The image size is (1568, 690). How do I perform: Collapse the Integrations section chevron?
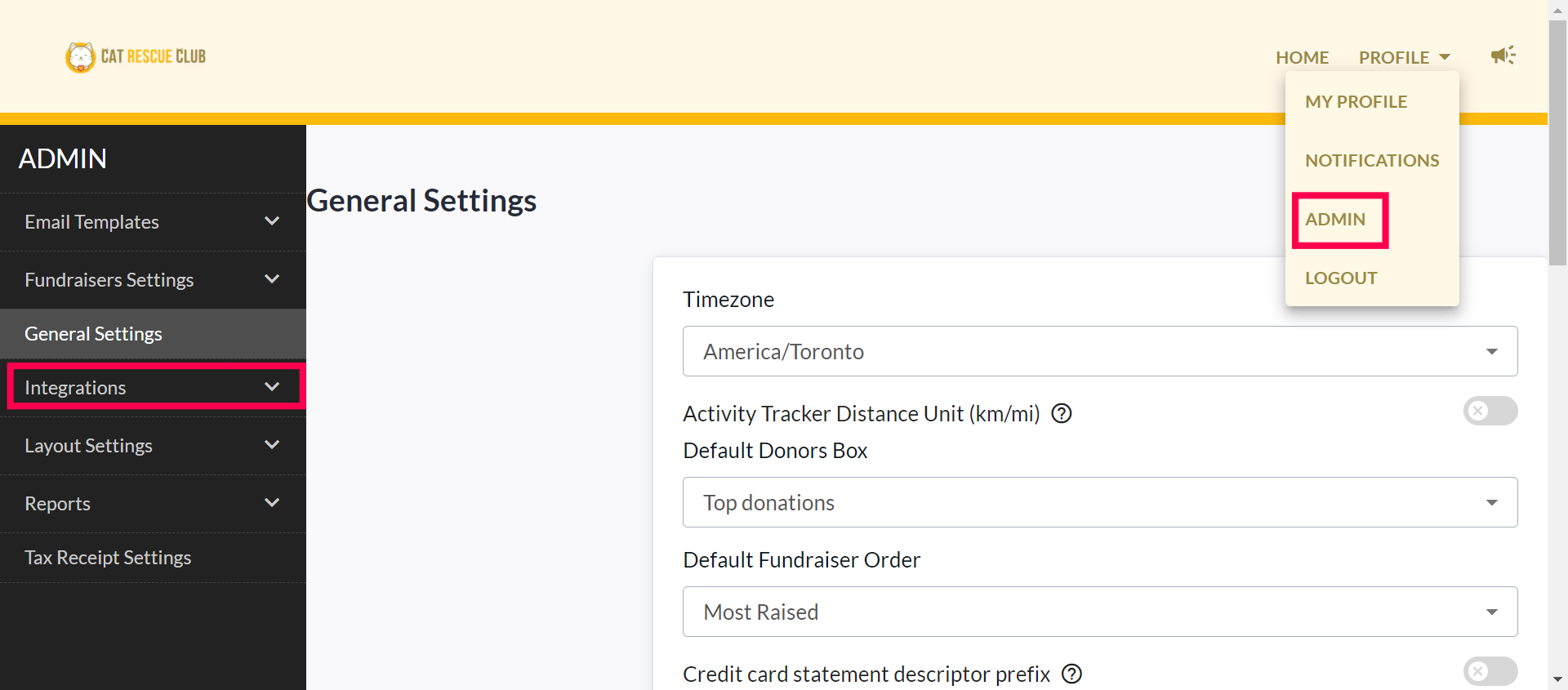point(270,386)
